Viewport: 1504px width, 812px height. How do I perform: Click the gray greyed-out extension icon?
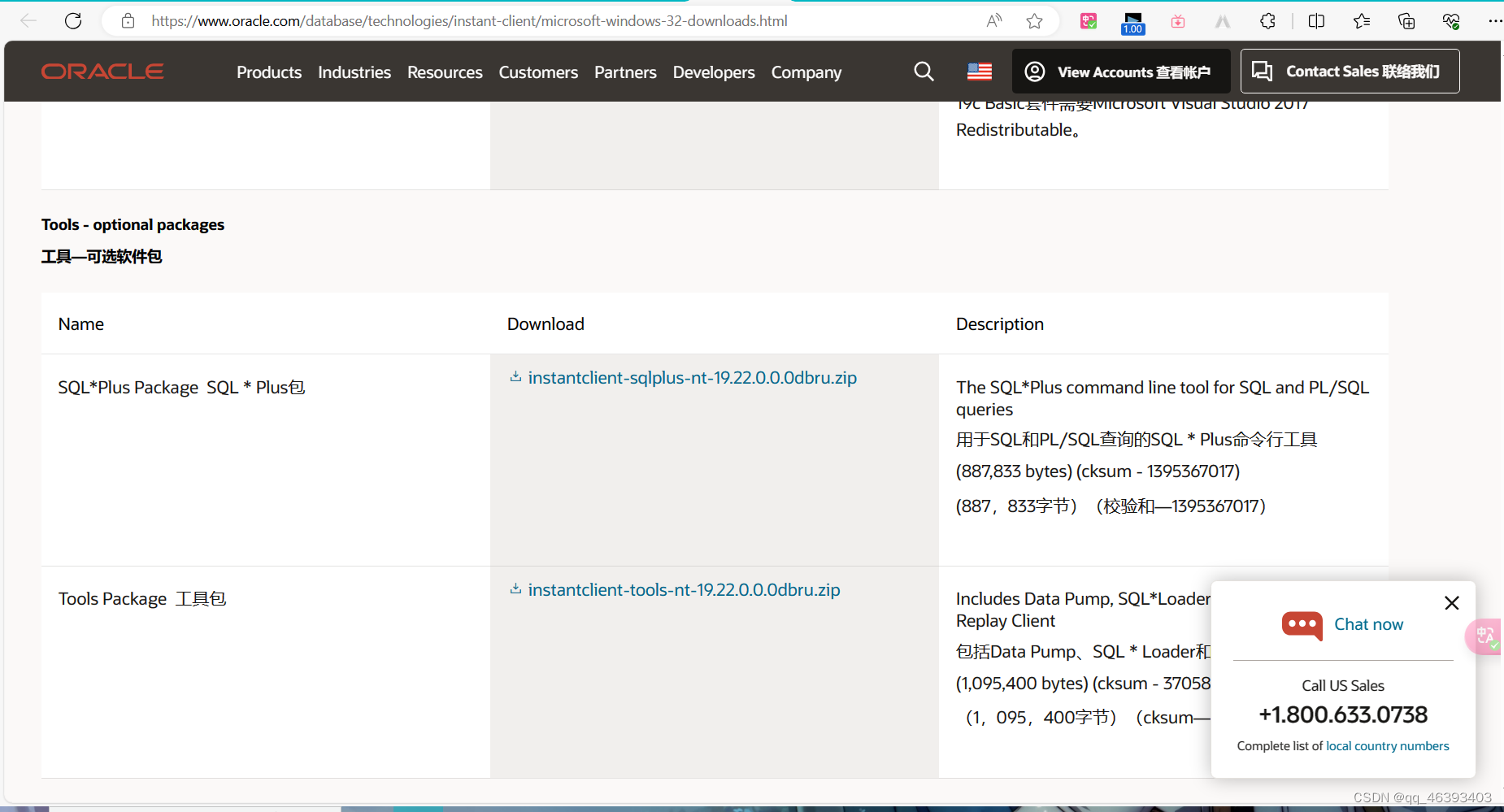[x=1223, y=22]
